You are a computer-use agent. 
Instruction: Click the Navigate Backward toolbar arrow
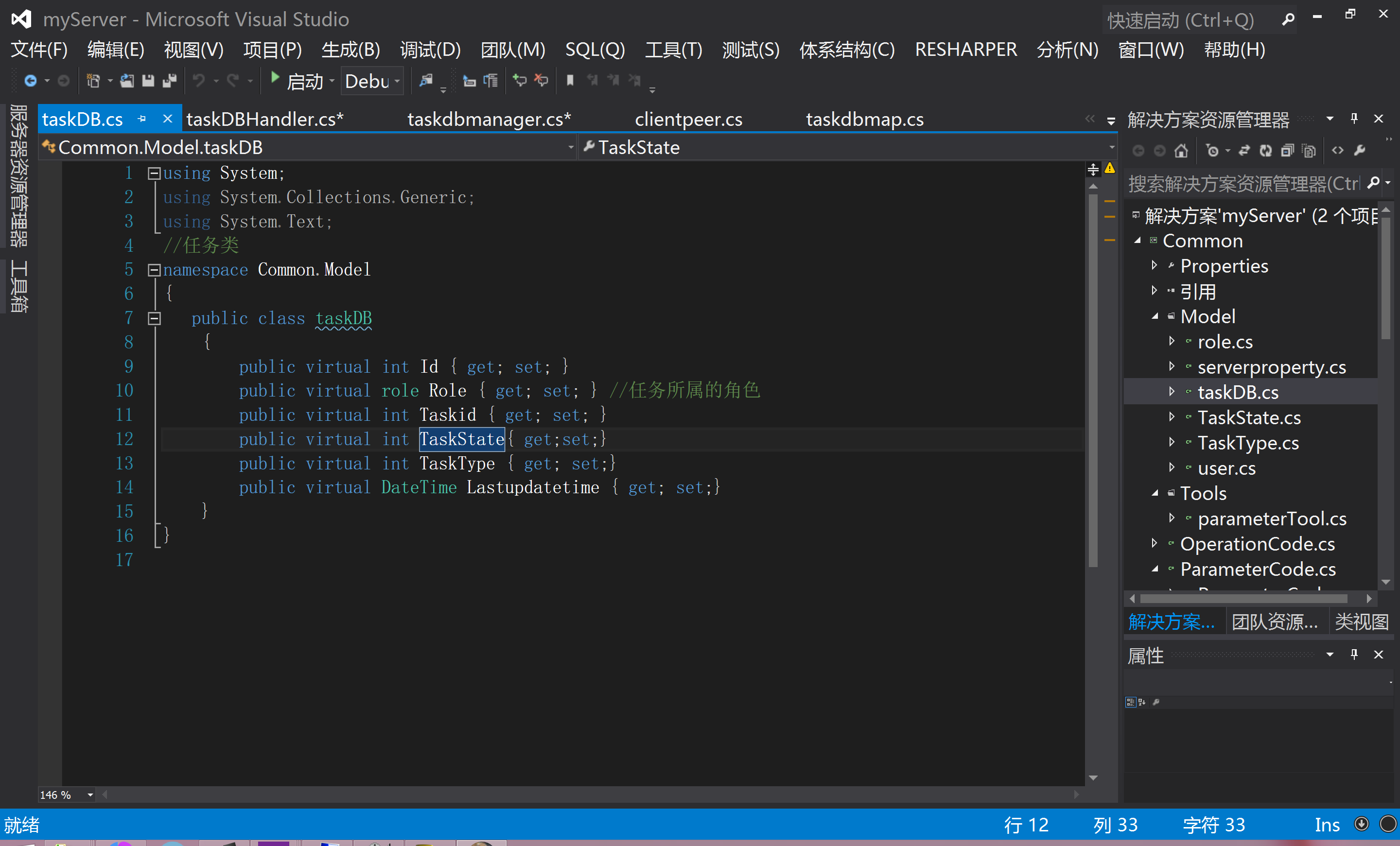coord(30,81)
